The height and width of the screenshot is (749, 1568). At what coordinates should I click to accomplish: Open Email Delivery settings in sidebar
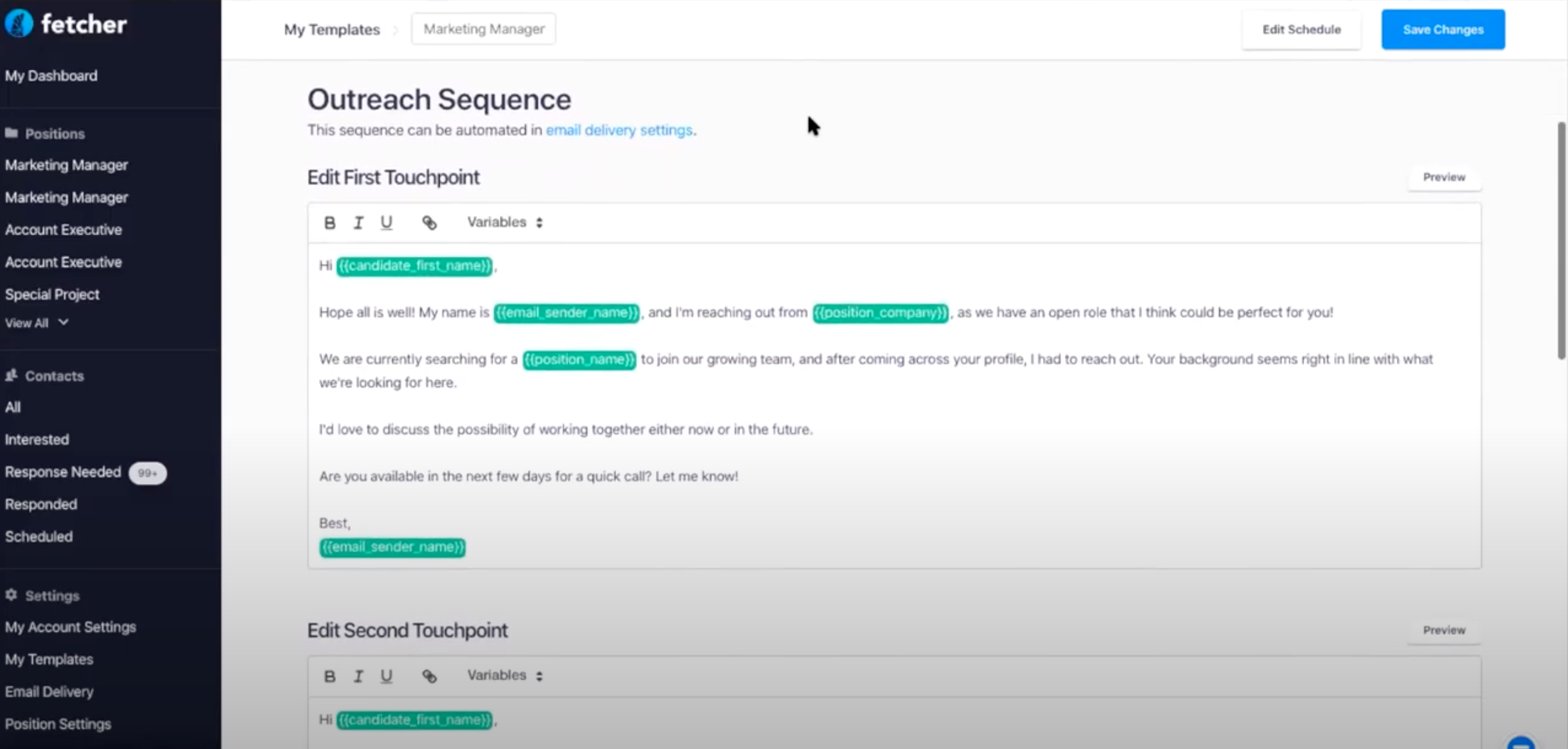tap(49, 692)
